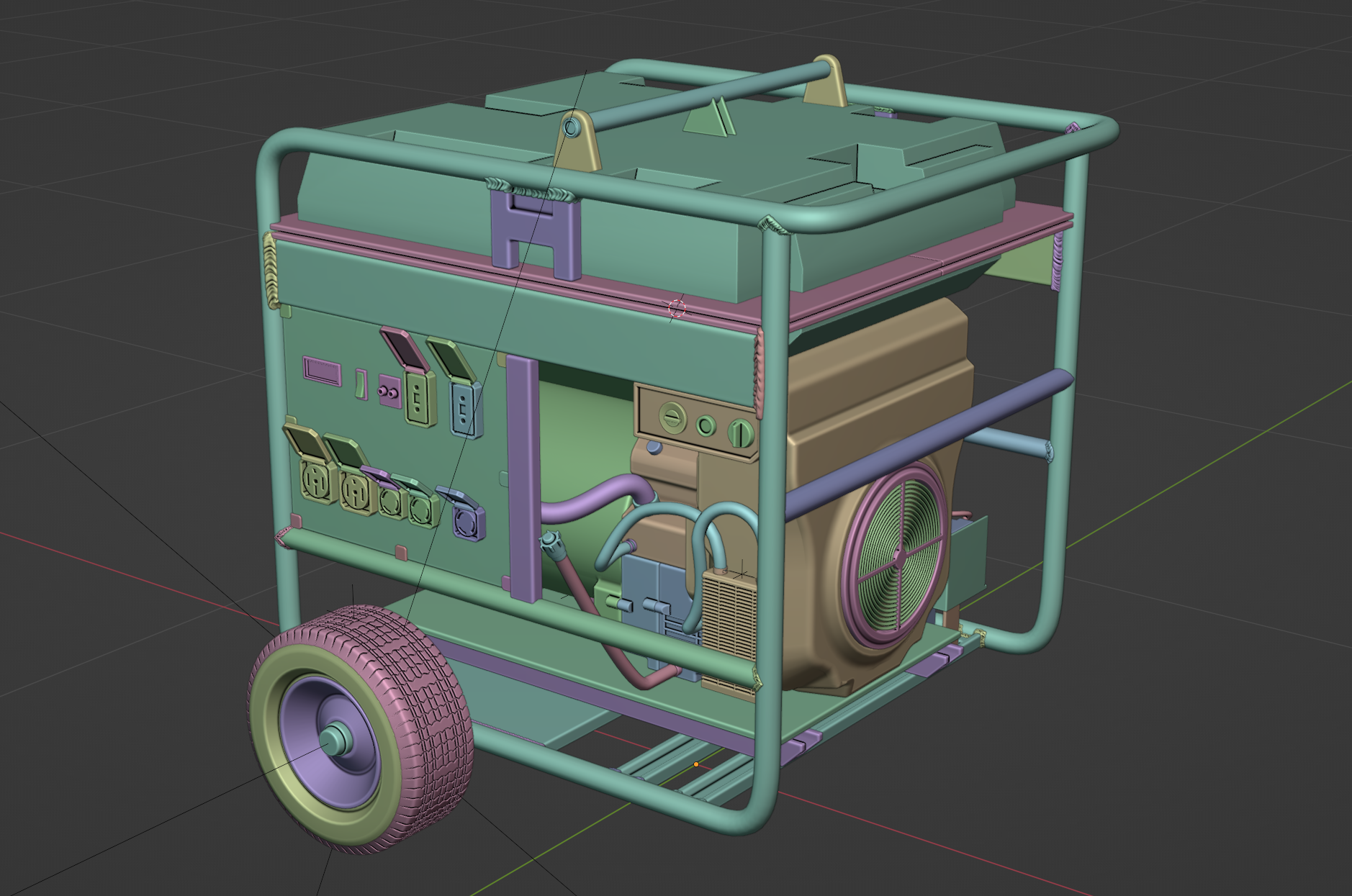
Task: Select the small green rocker switch on panel
Action: click(361, 384)
